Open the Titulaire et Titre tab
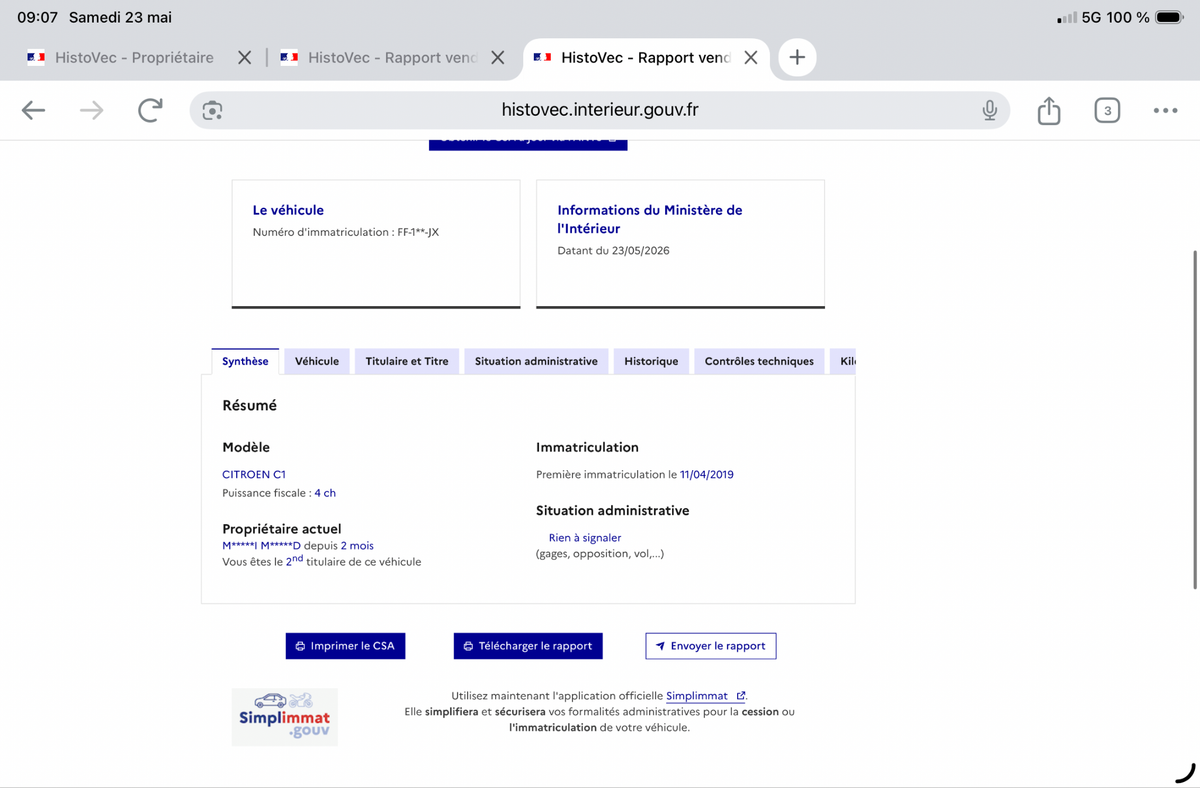This screenshot has width=1200, height=788. [x=407, y=361]
